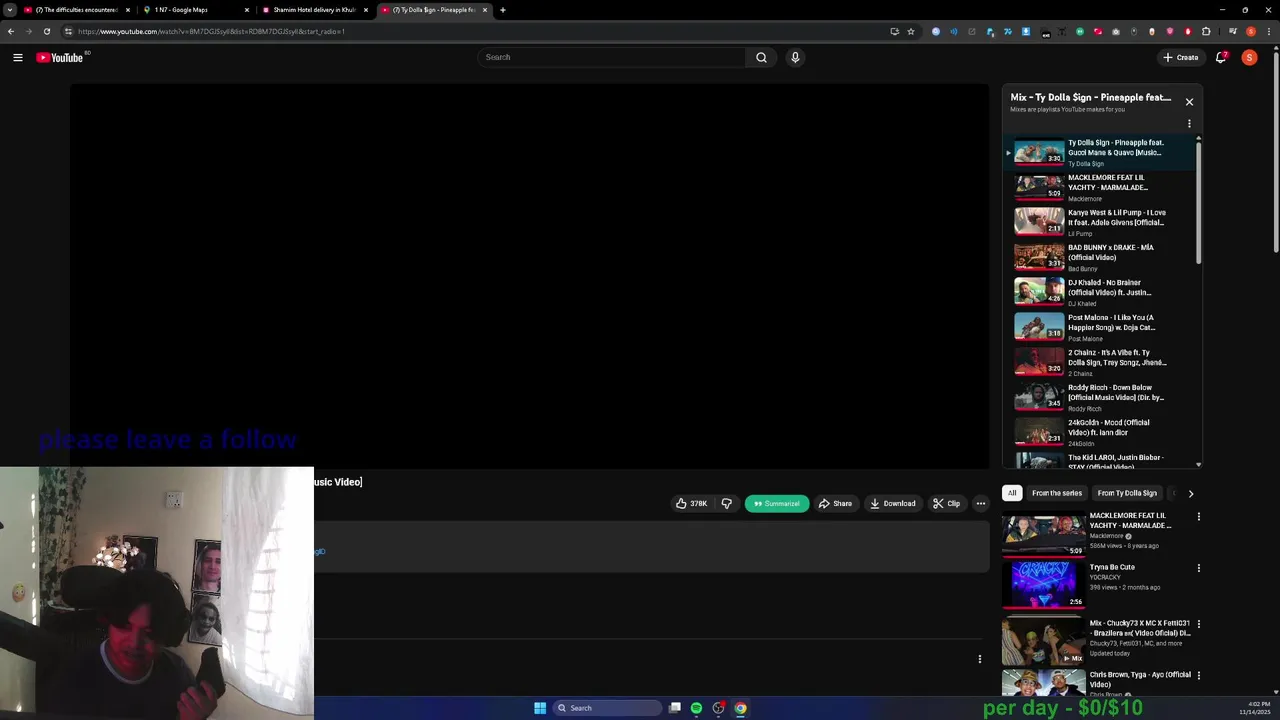Open options for MACKLEMORE MARMALADE recommendation
The image size is (1280, 720).
point(1198,517)
